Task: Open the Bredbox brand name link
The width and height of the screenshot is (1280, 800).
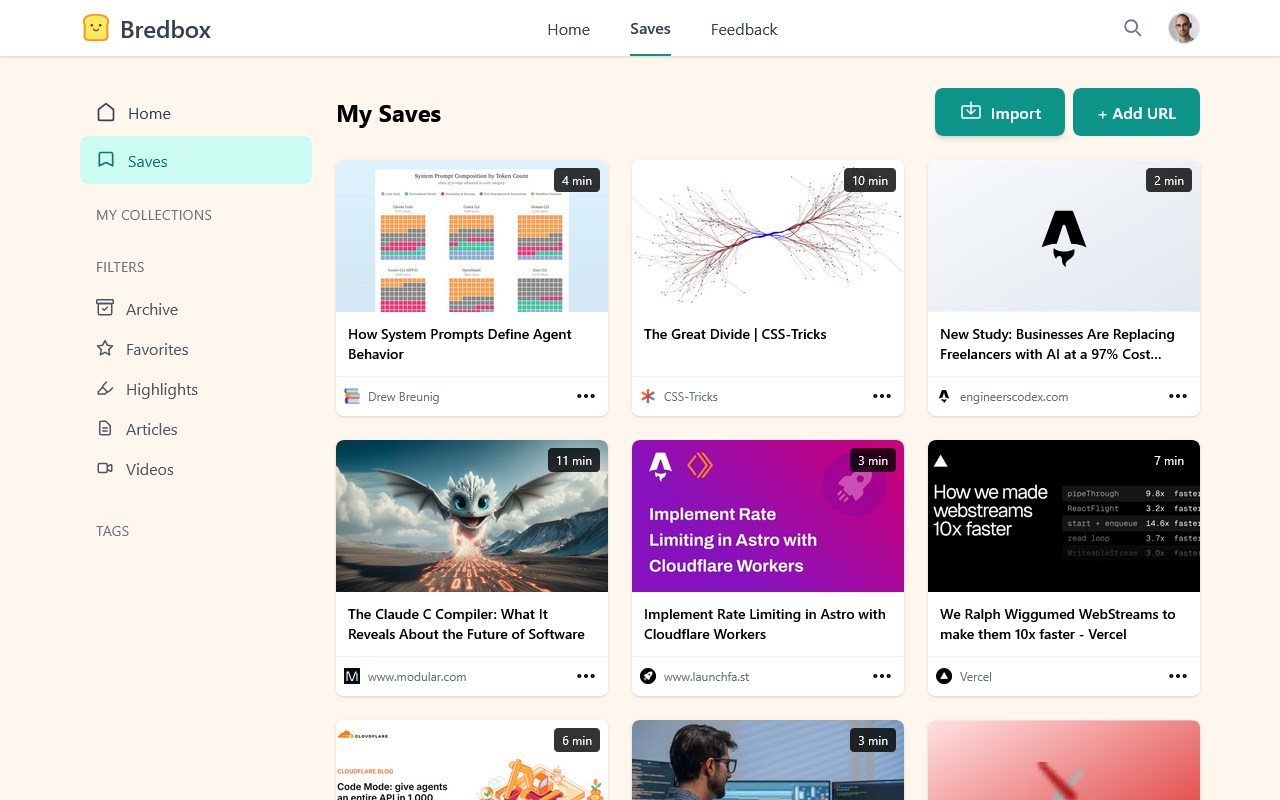Action: tap(165, 29)
